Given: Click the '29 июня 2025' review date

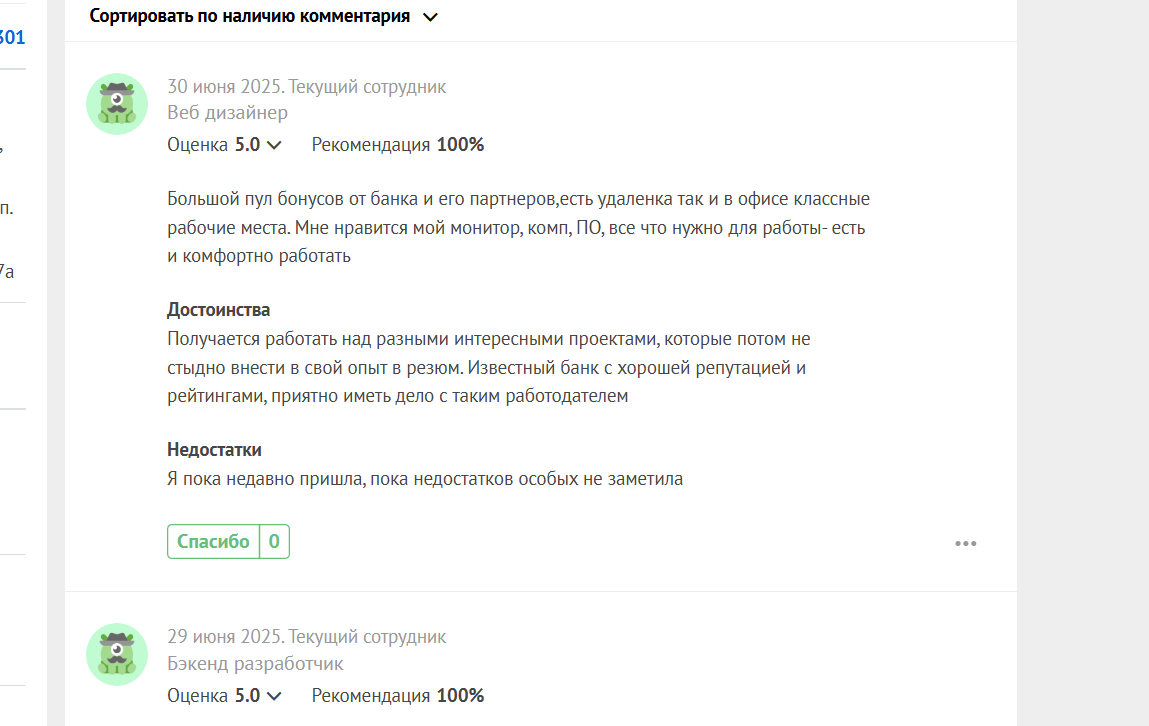Looking at the screenshot, I should pyautogui.click(x=224, y=637).
